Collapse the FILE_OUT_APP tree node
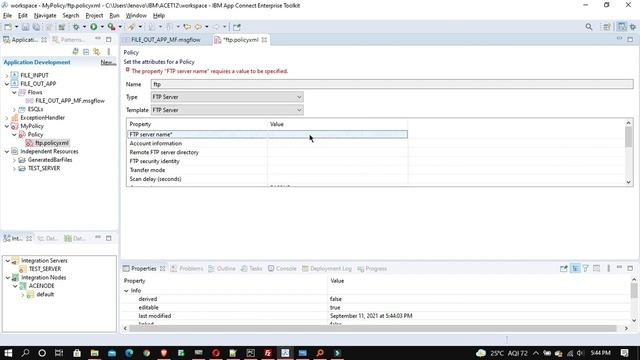The image size is (640, 360). click(x=7, y=84)
